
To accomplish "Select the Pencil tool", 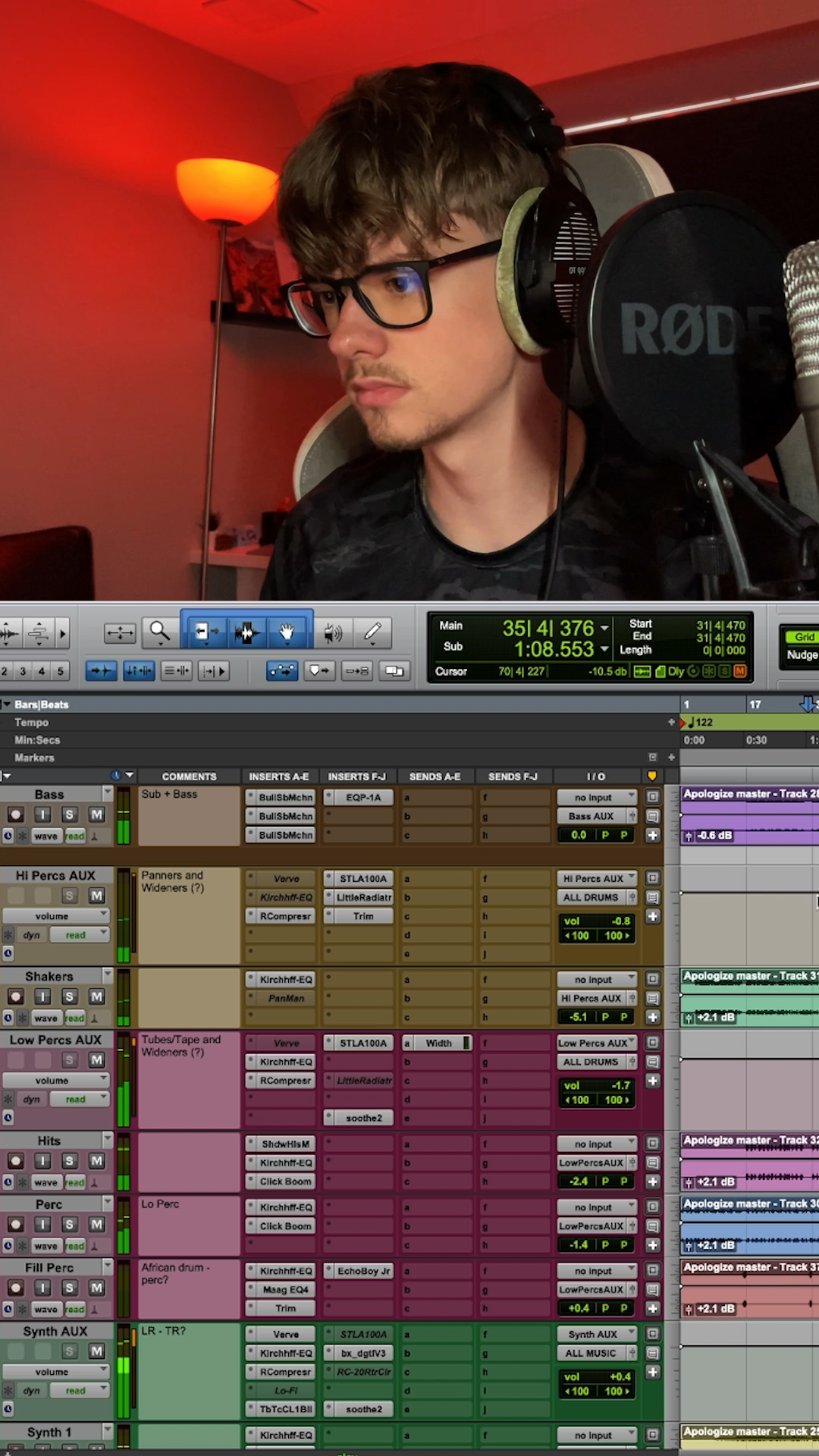I will click(372, 632).
